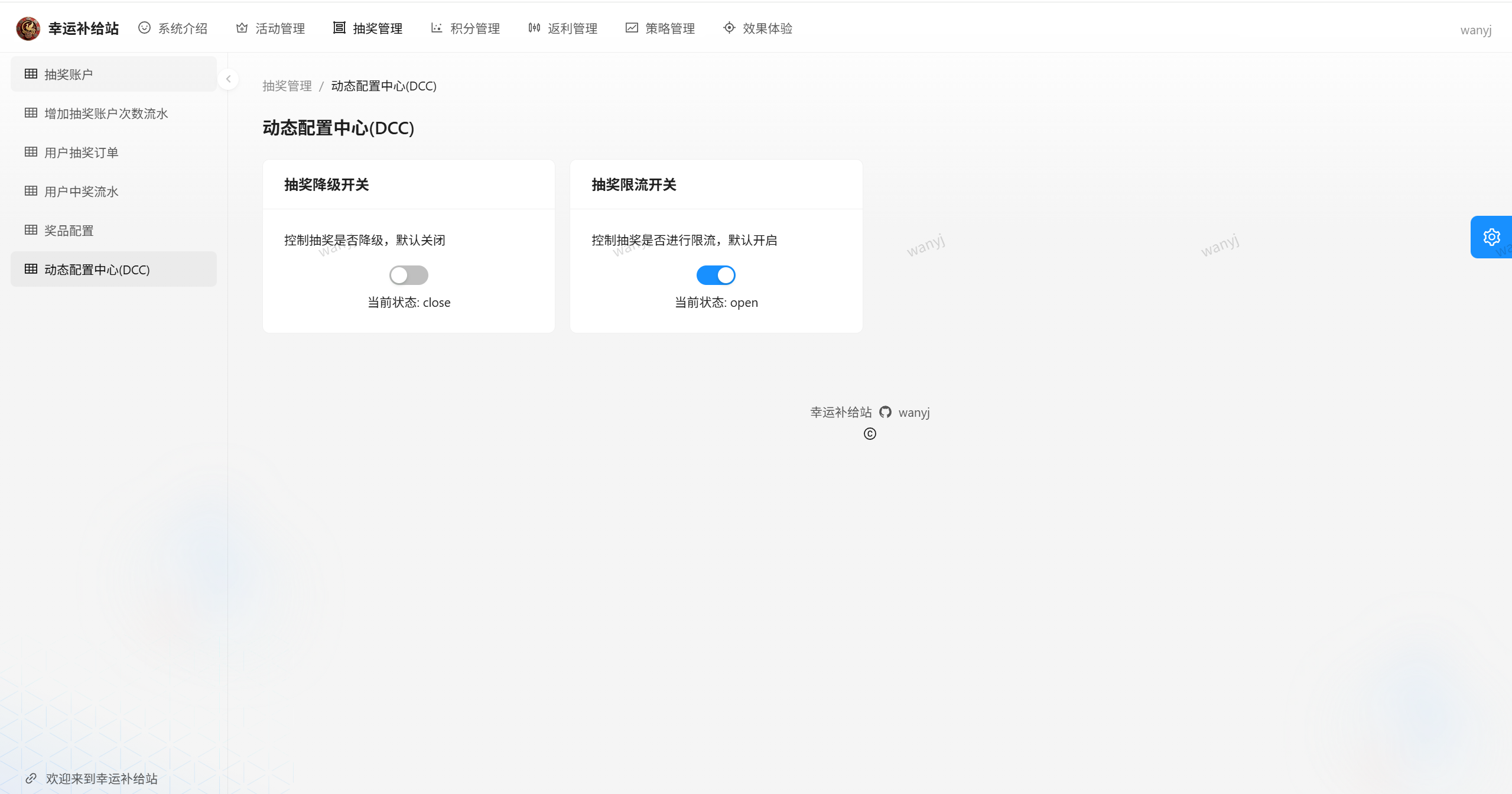Viewport: 1512px width, 794px height.
Task: Click the target icon beside 效果体验
Action: (x=729, y=28)
